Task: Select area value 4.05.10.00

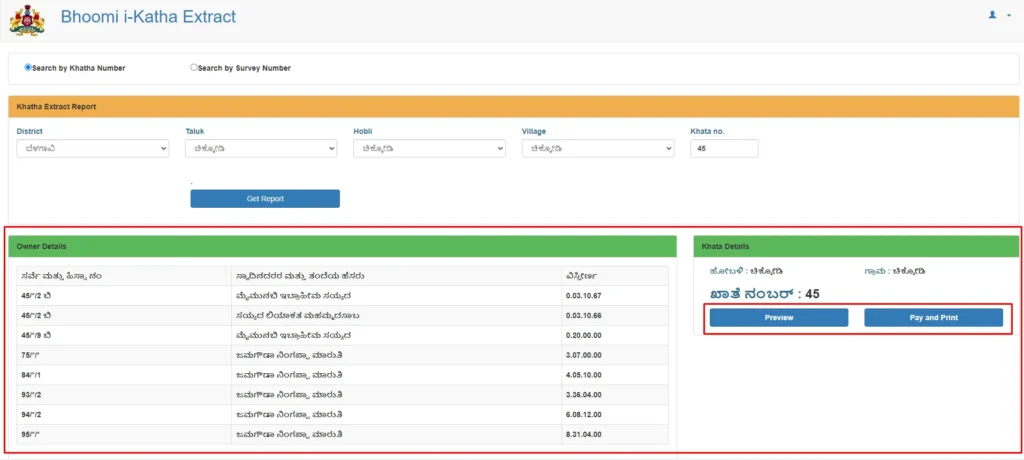Action: coord(584,375)
